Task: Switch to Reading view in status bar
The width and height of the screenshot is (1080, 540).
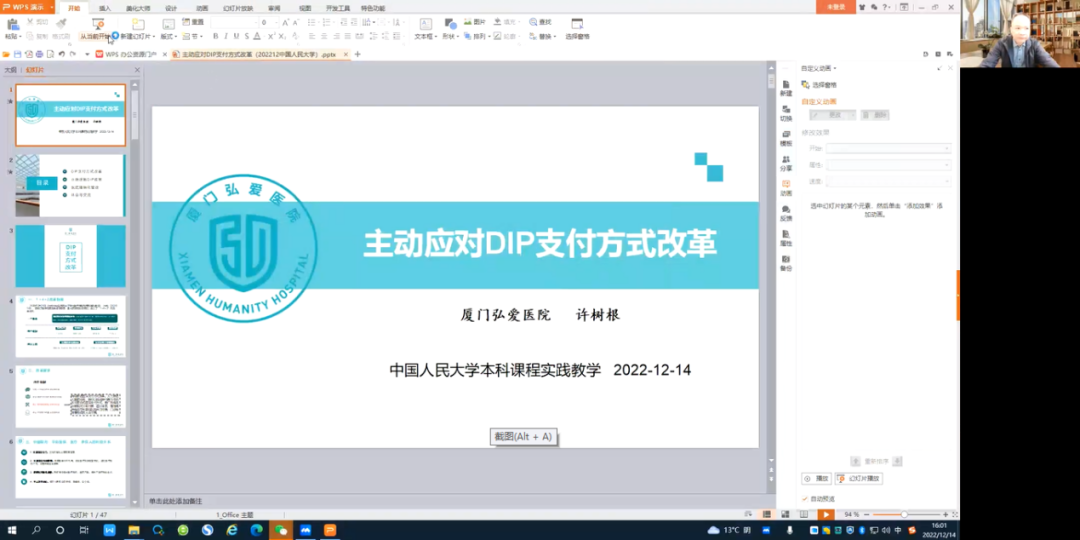Action: coord(803,515)
